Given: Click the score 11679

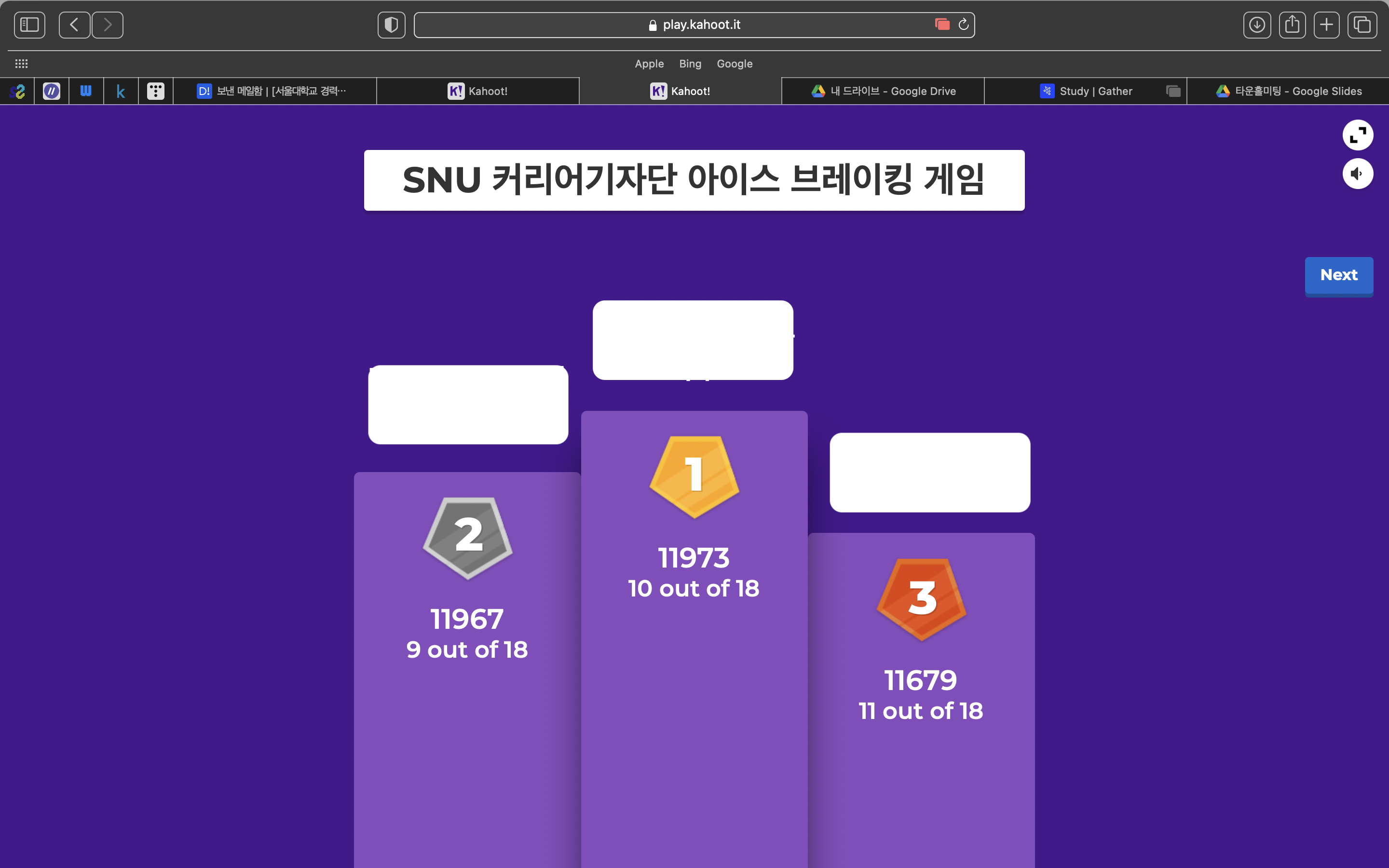Looking at the screenshot, I should pyautogui.click(x=921, y=681).
